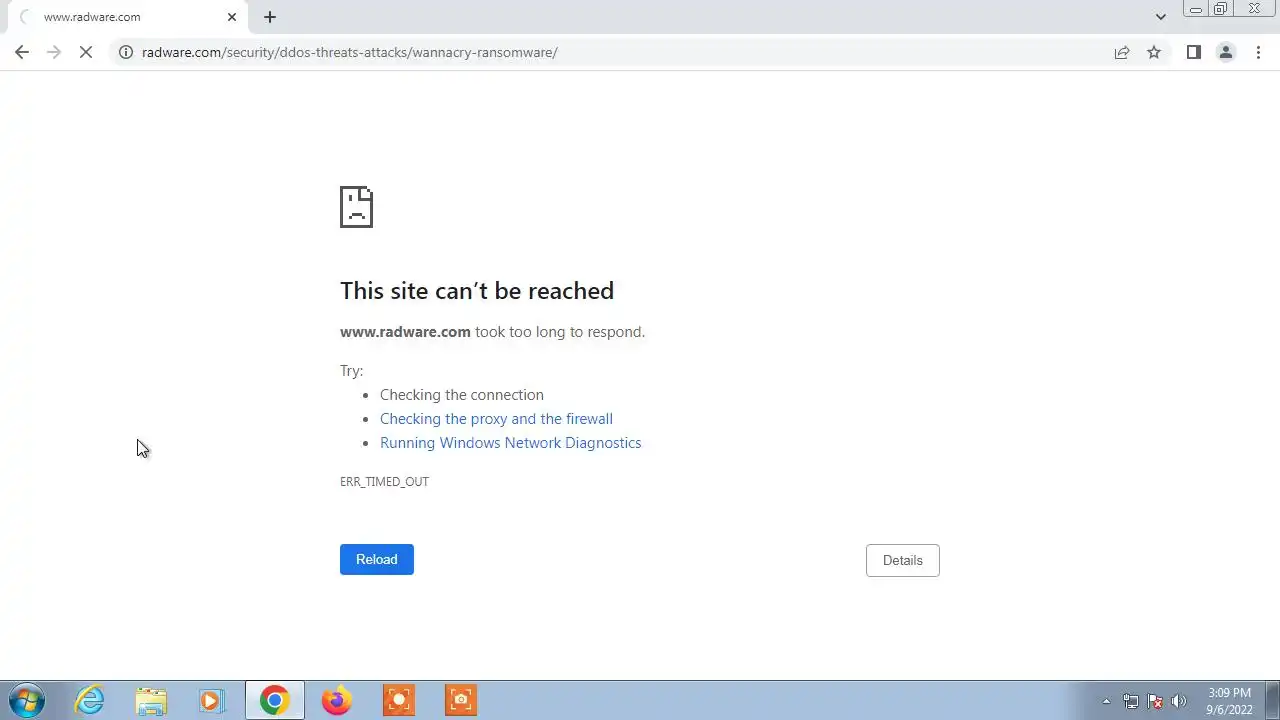View site information icon in address bar
The image size is (1280, 720).
tap(126, 52)
